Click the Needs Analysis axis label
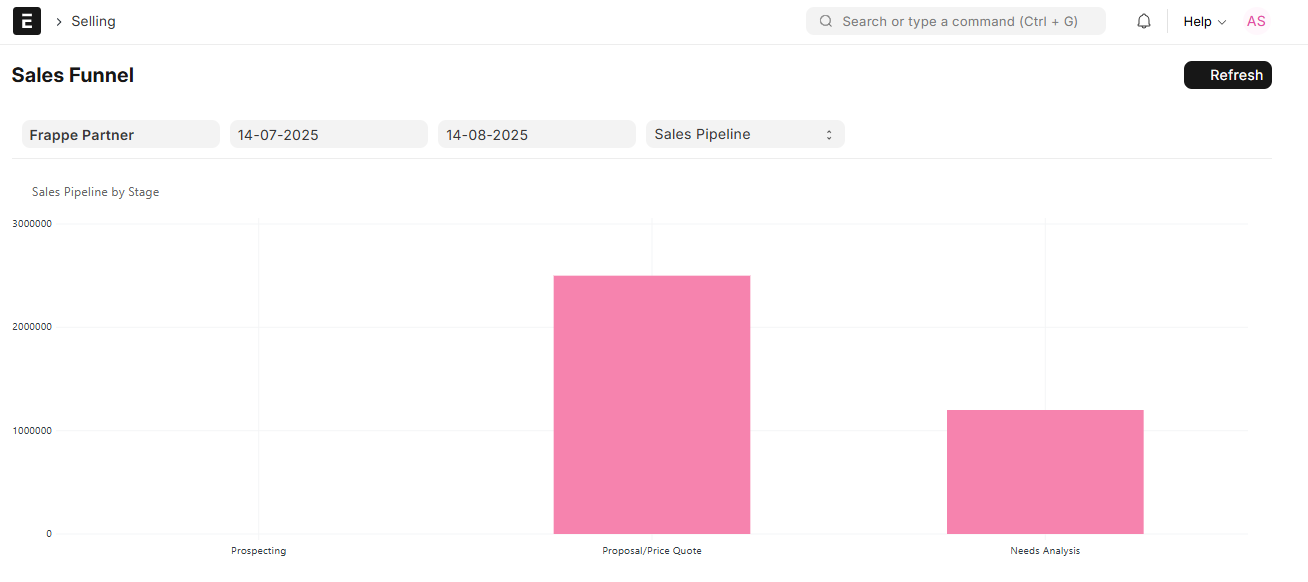The height and width of the screenshot is (582, 1308). click(x=1045, y=551)
